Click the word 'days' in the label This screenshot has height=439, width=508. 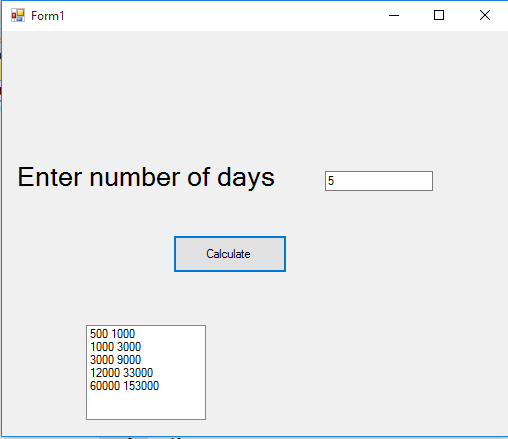click(246, 178)
